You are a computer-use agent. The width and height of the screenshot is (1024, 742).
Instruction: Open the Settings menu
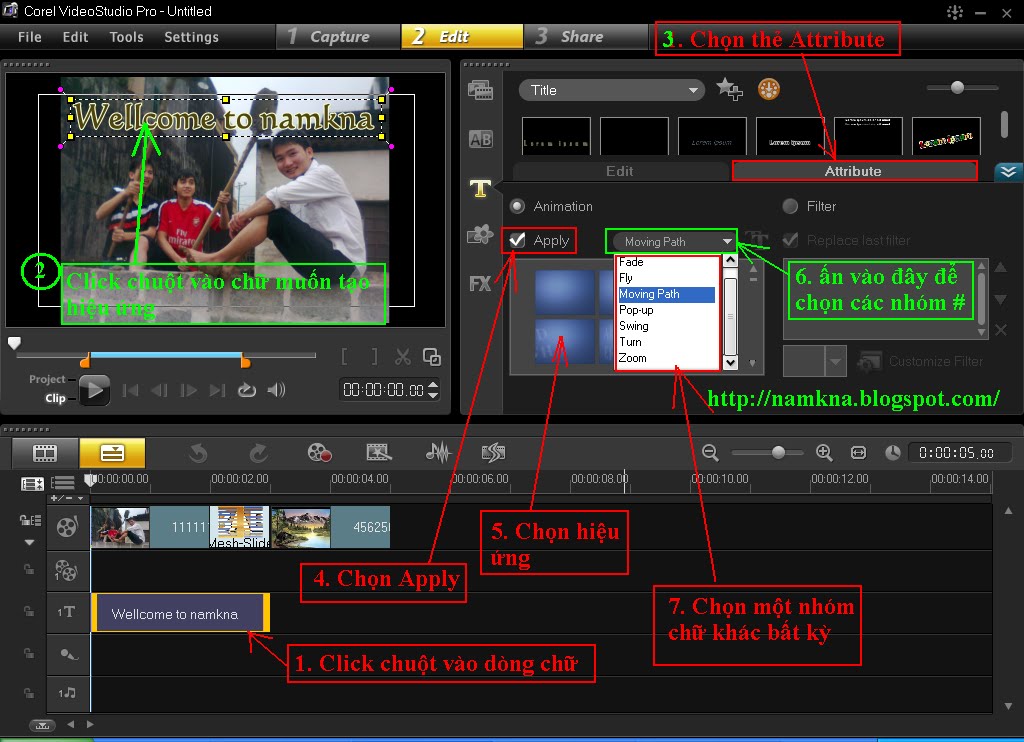point(191,37)
